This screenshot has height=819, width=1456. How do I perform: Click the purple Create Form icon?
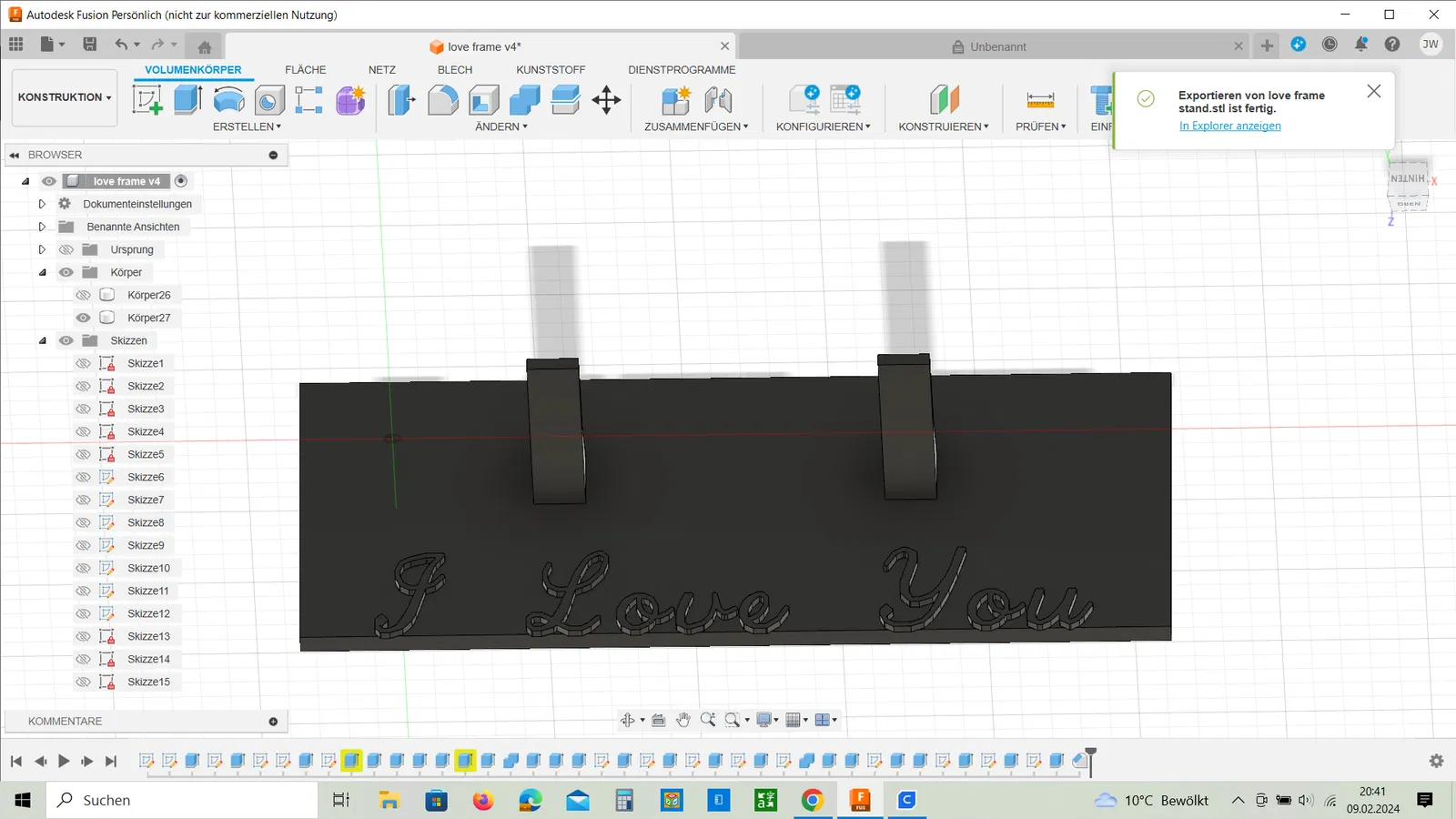click(x=350, y=99)
